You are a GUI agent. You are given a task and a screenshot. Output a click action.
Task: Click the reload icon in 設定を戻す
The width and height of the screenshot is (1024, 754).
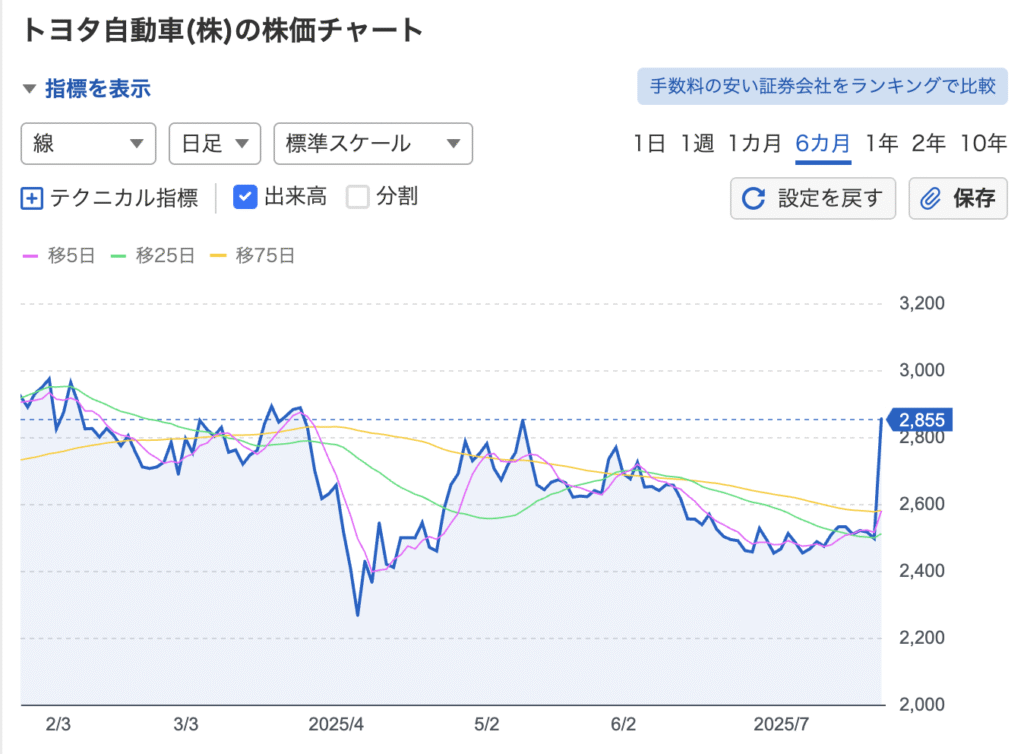[x=753, y=198]
